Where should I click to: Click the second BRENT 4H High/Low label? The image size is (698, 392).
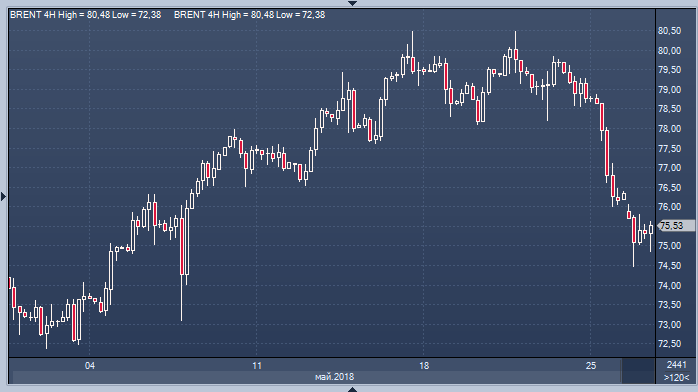click(249, 15)
